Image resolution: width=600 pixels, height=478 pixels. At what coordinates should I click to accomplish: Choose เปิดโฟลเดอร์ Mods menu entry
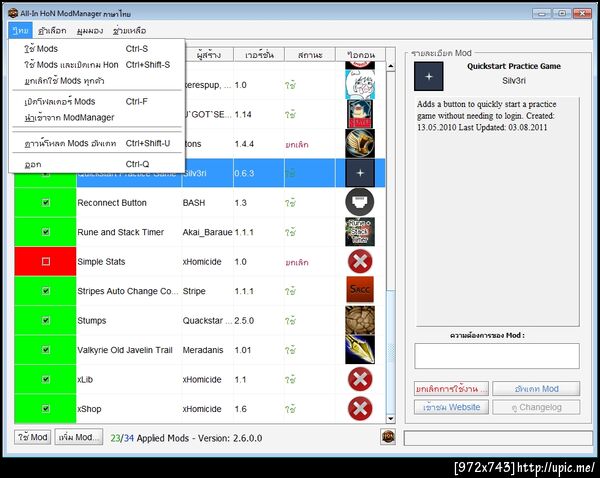pyautogui.click(x=97, y=101)
